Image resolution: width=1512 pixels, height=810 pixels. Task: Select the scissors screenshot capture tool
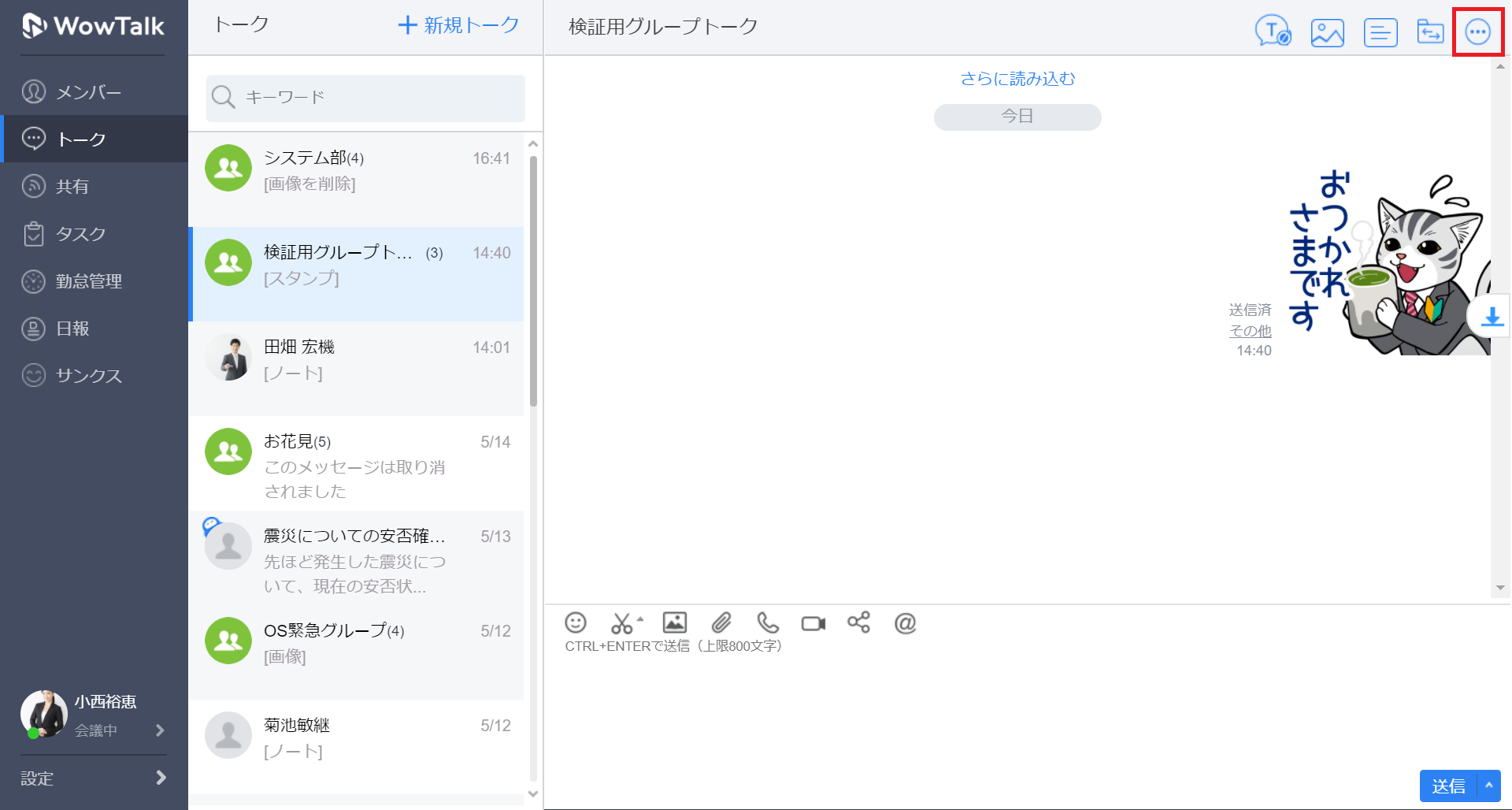621,623
